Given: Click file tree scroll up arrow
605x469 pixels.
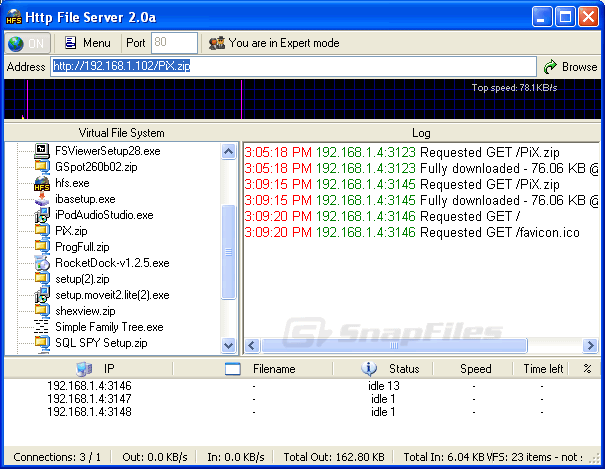Looking at the screenshot, I should coord(228,152).
